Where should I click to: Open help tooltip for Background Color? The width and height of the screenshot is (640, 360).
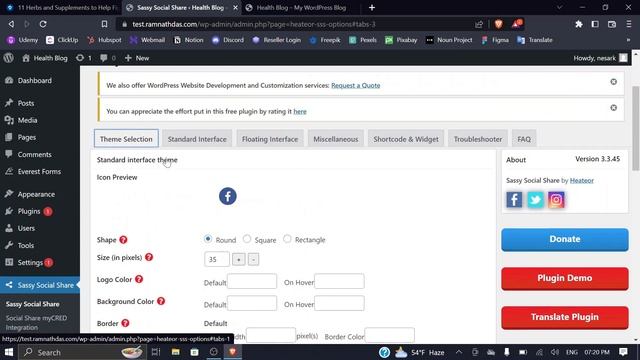pos(161,301)
